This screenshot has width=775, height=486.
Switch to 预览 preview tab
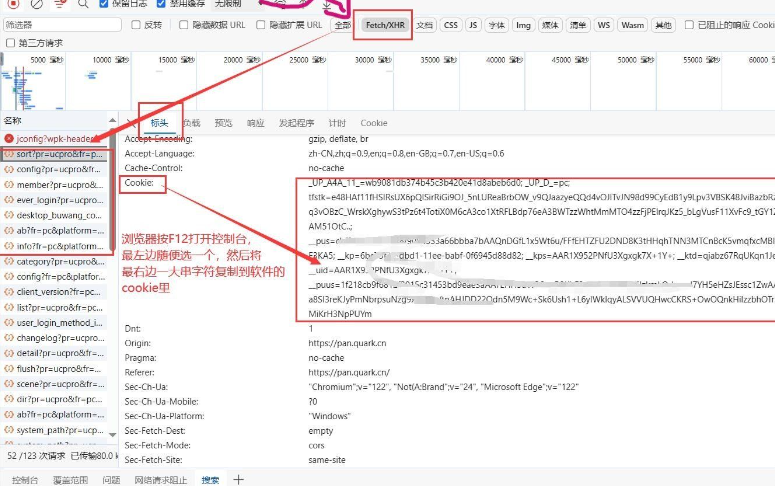tap(223, 123)
